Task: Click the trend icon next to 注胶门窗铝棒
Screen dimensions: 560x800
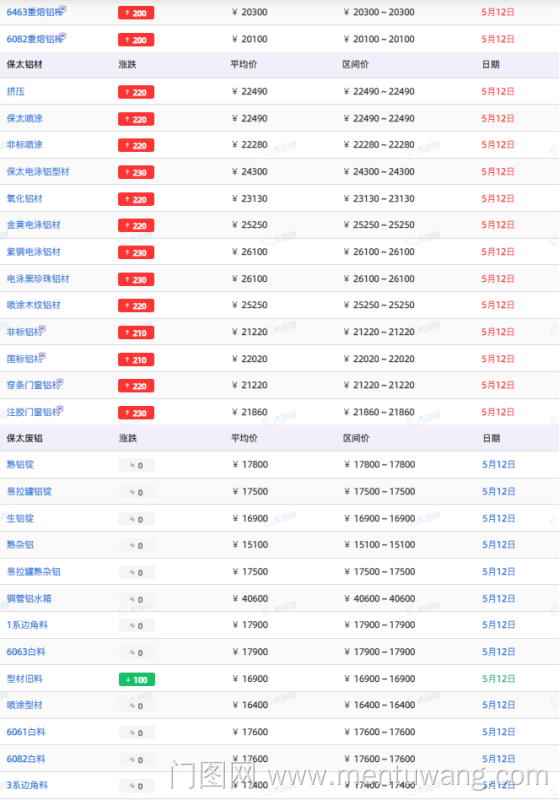Action: point(60,409)
